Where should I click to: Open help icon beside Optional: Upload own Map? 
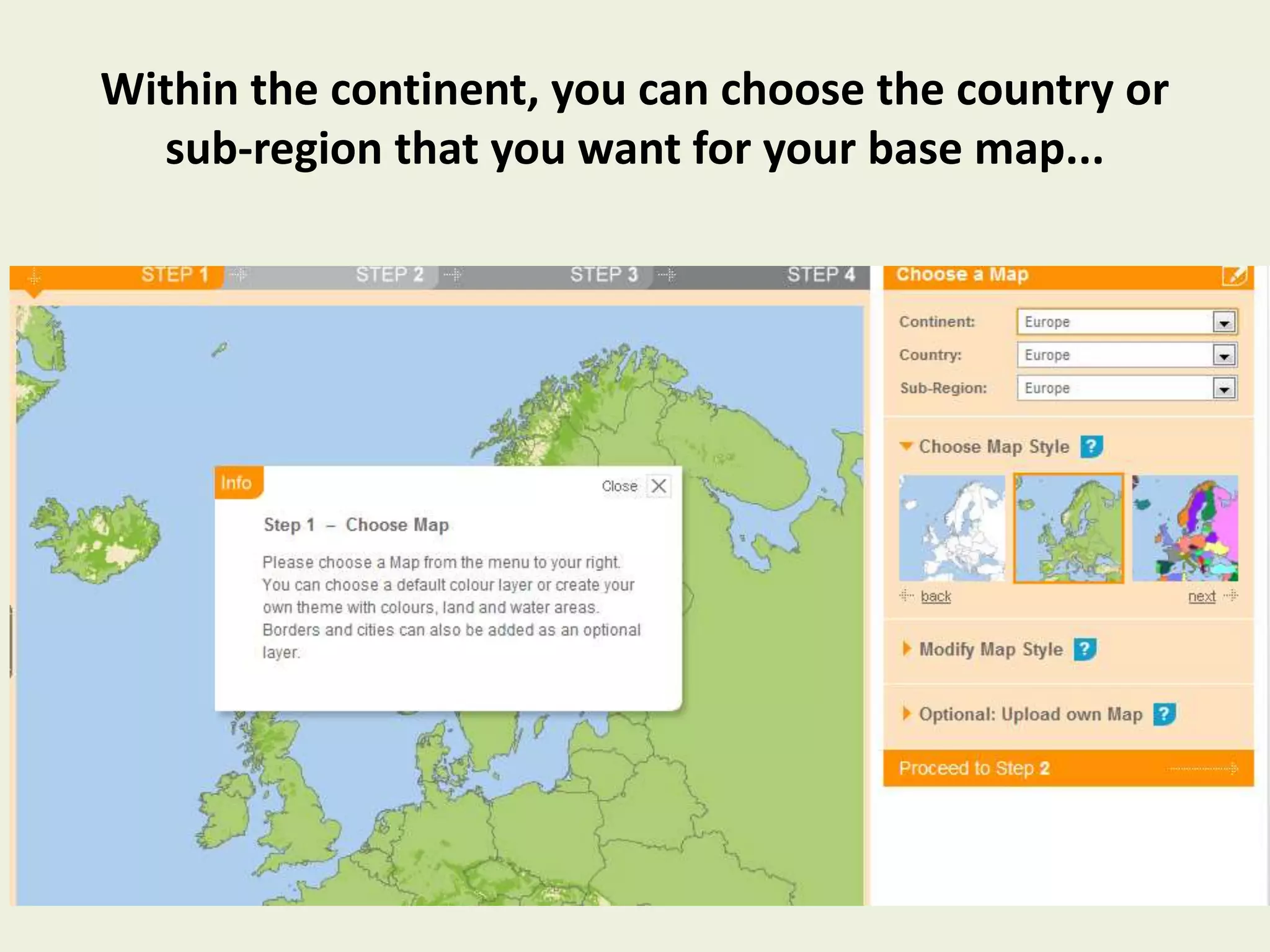(x=1164, y=714)
